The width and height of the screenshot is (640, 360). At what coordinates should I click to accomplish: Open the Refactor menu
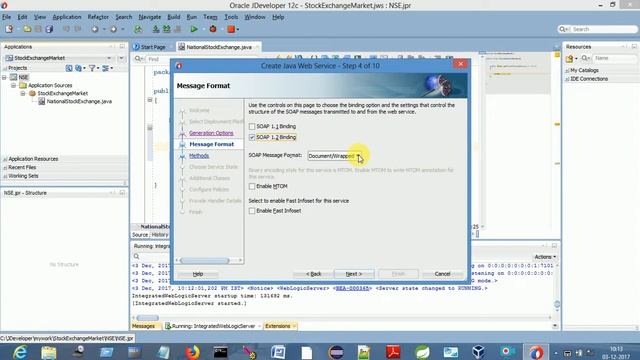(98, 17)
